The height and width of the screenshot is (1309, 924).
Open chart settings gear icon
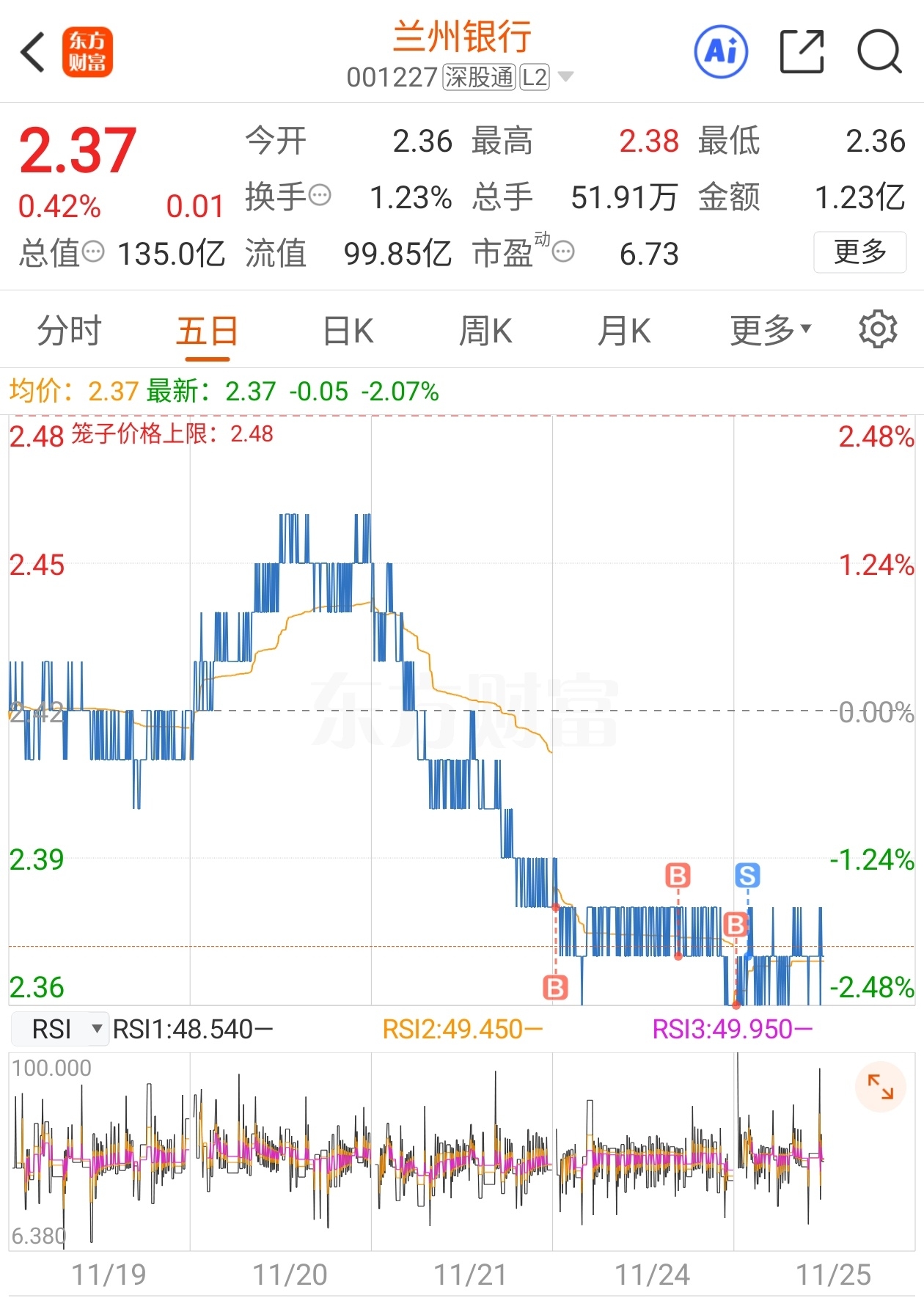pos(878,329)
